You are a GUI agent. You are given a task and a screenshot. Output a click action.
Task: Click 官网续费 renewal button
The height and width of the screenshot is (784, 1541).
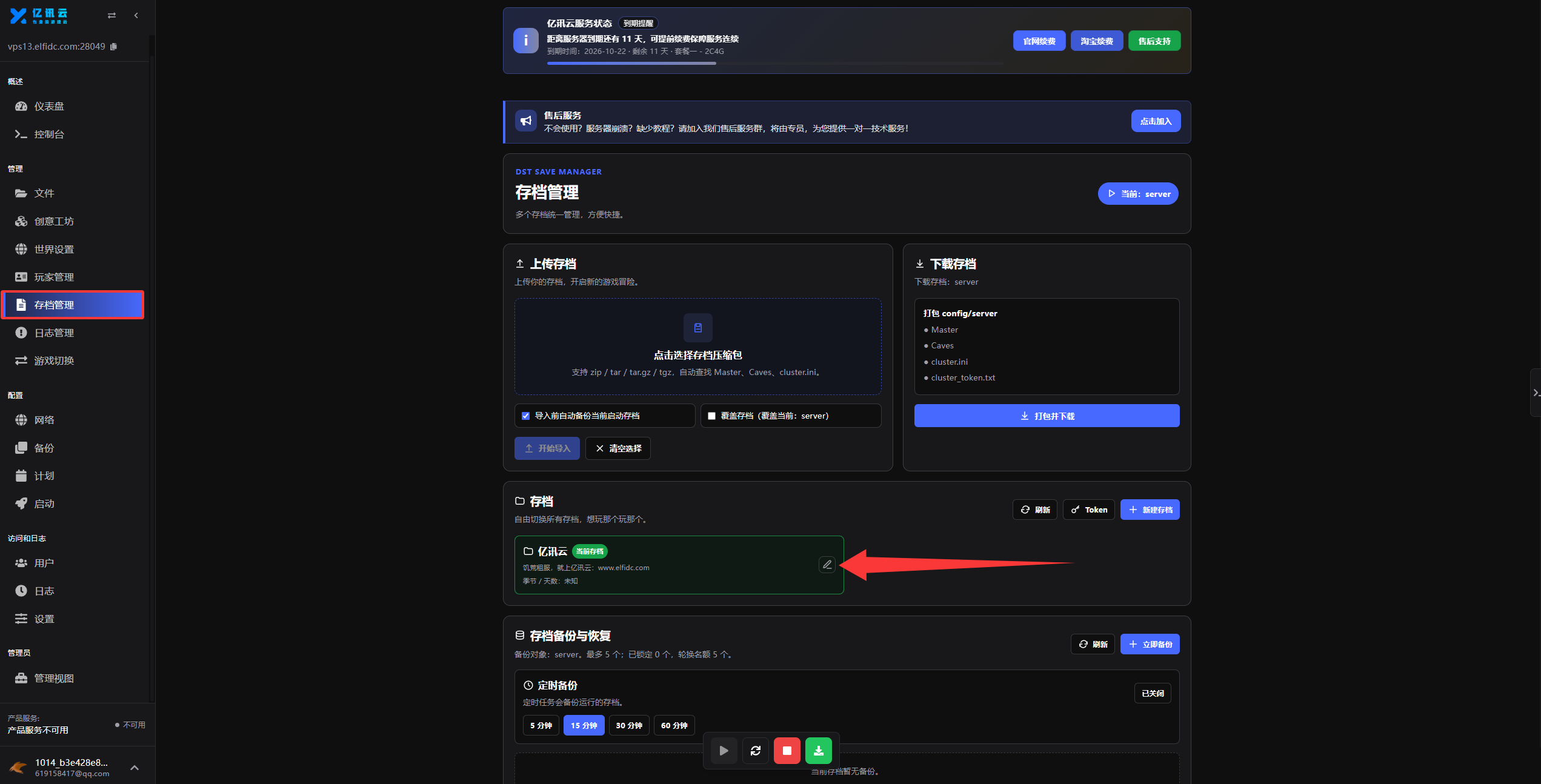[x=1039, y=41]
